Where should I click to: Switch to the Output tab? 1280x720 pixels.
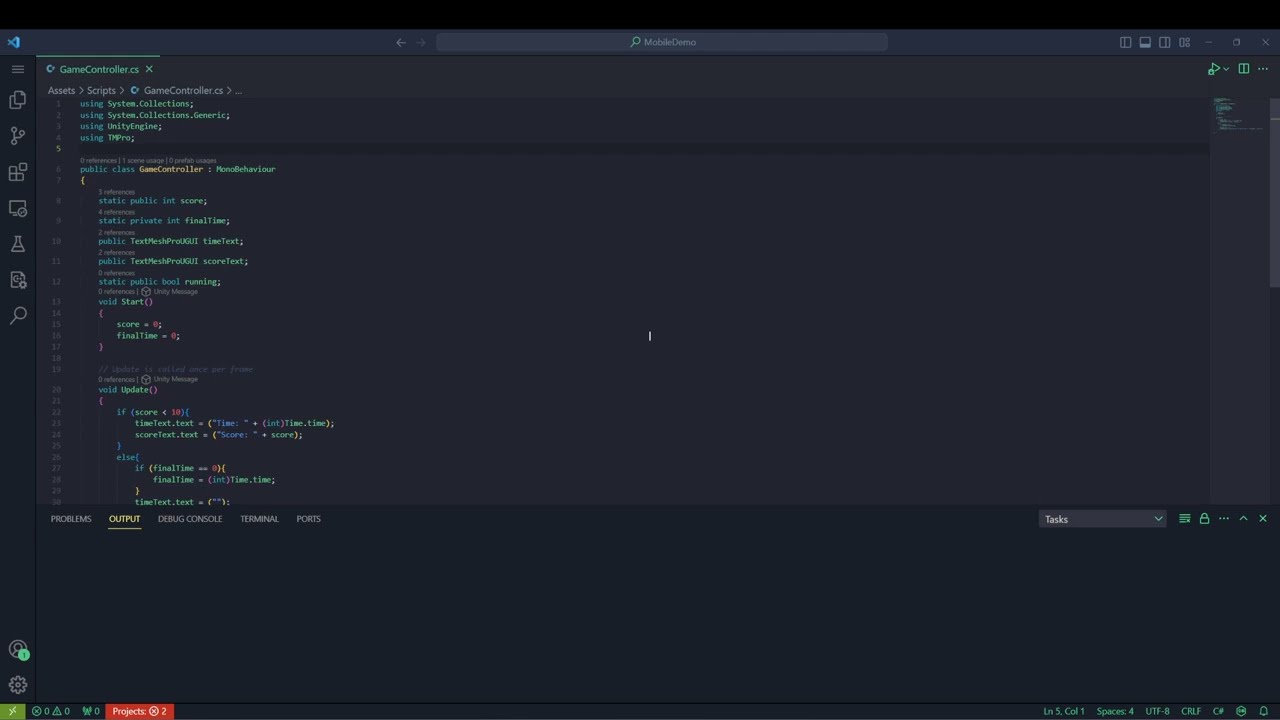[x=125, y=519]
